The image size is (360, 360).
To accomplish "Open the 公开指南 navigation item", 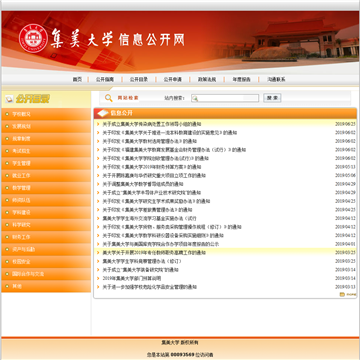I will (x=105, y=80).
